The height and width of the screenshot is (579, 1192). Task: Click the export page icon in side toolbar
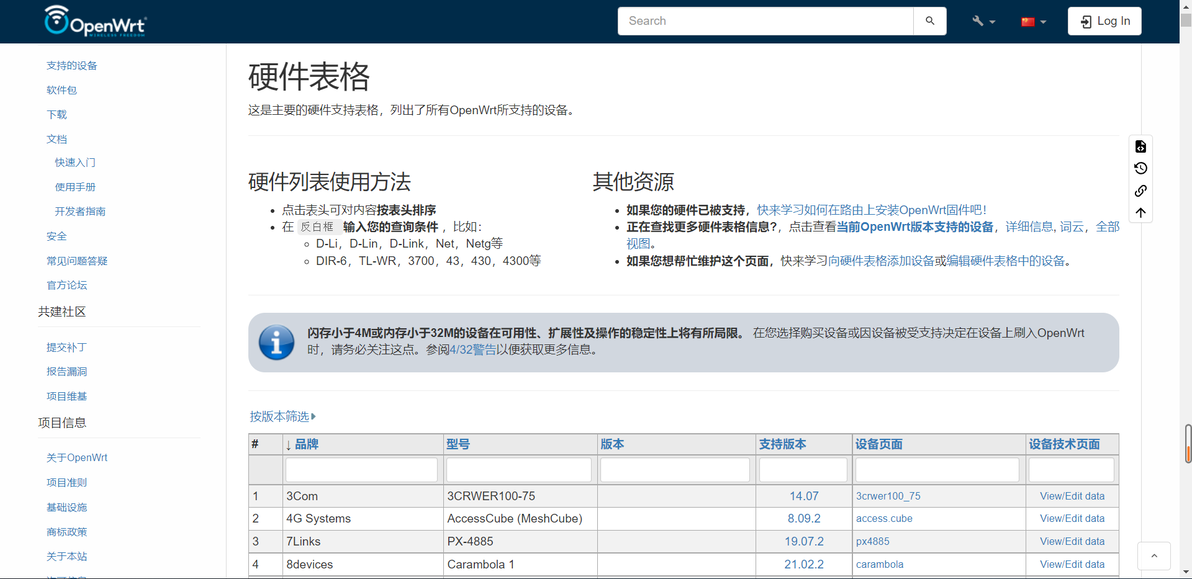(x=1140, y=147)
